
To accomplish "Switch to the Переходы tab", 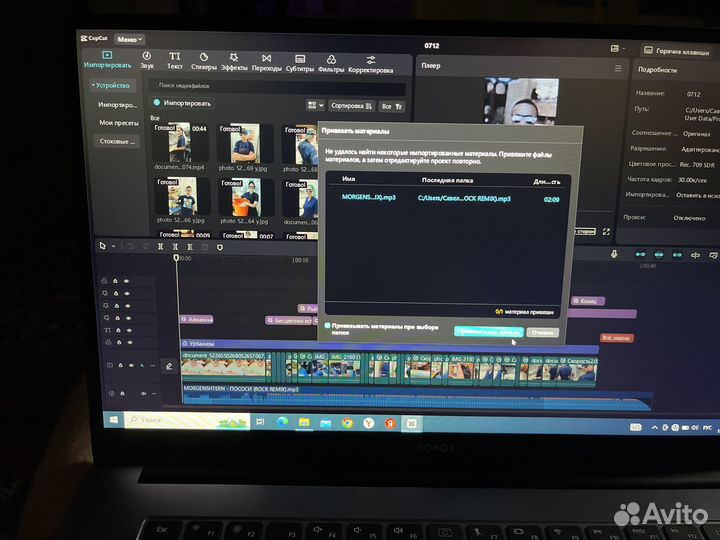I will click(x=266, y=62).
